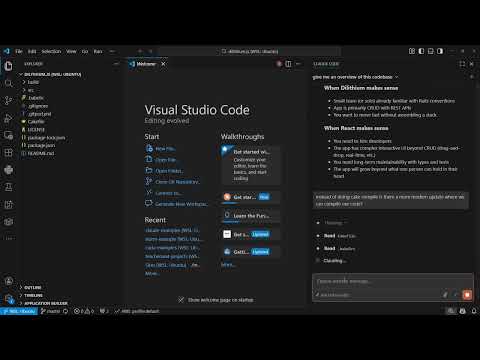The image size is (480, 360).
Task: Open the Extensions view in the activity bar
Action: tap(9, 153)
